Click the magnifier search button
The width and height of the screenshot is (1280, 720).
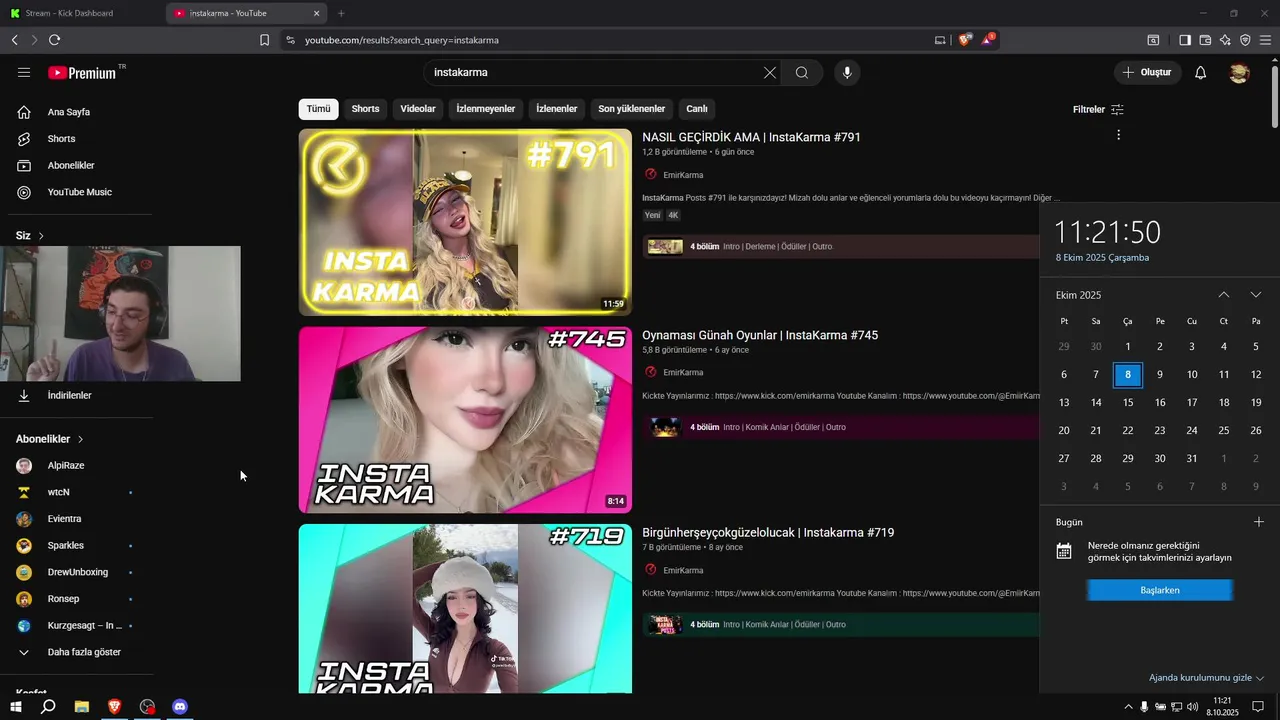click(802, 73)
